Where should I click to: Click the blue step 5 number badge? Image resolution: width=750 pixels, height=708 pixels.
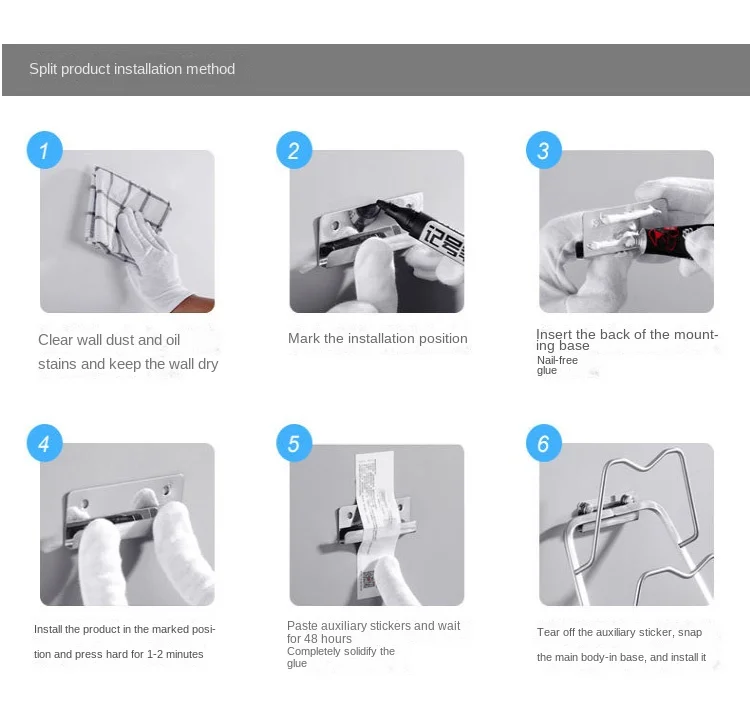tap(294, 443)
